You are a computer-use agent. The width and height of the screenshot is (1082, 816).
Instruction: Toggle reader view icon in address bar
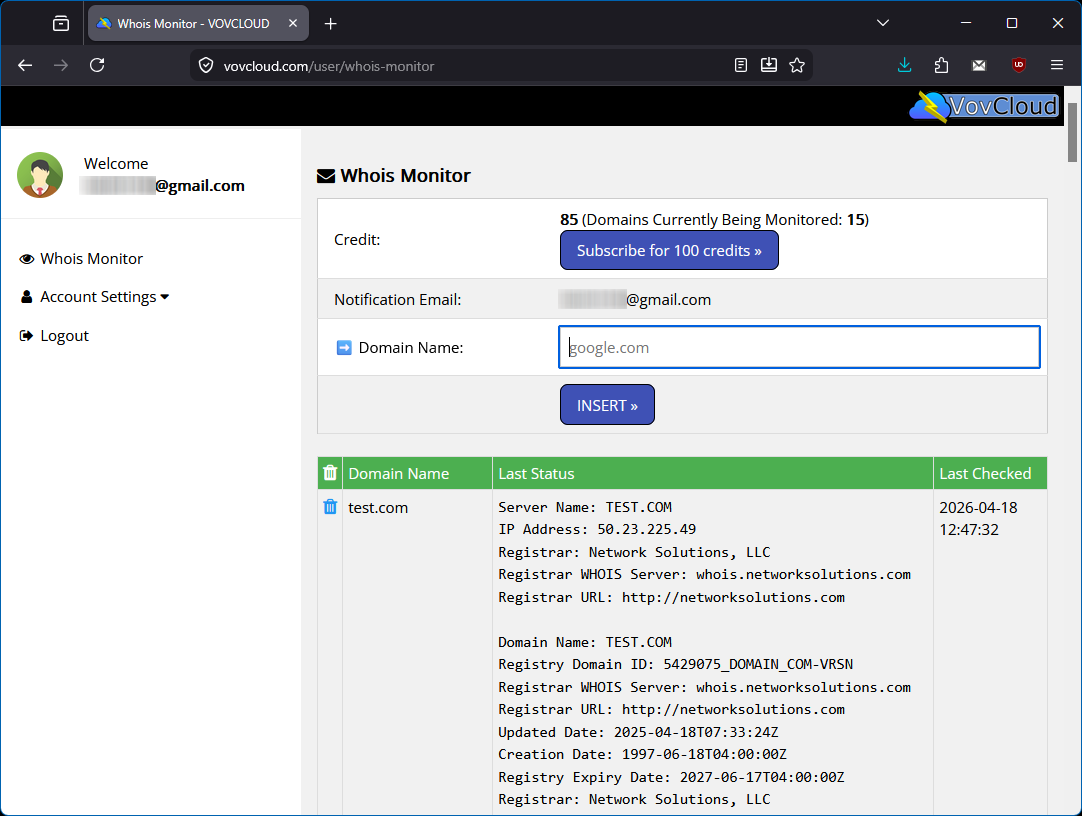coord(741,65)
